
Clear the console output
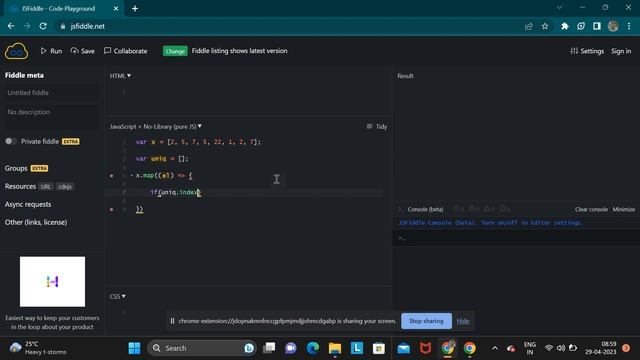(591, 209)
